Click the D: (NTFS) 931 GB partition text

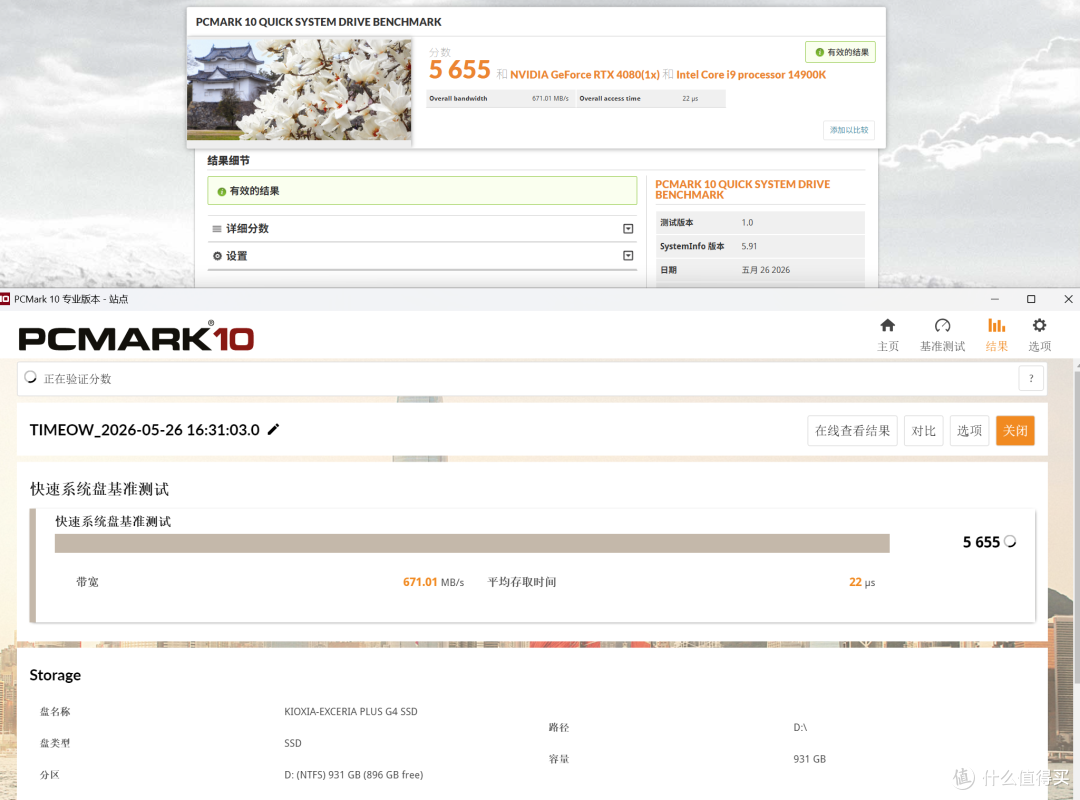pyautogui.click(x=353, y=775)
